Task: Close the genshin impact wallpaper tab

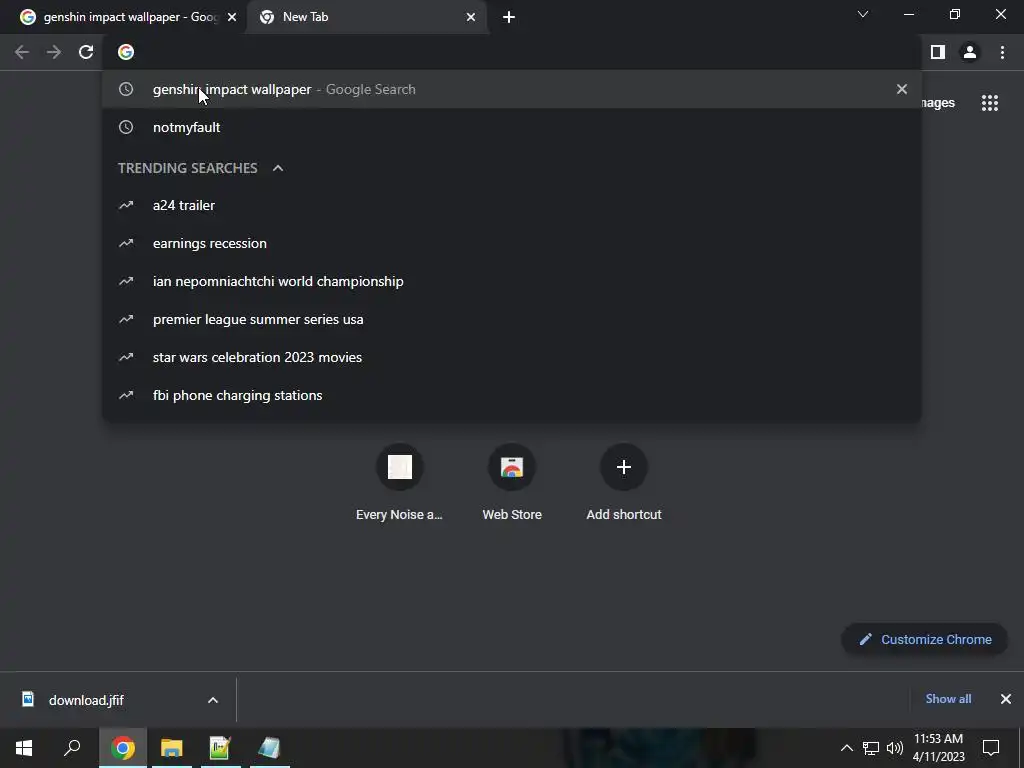Action: point(232,17)
